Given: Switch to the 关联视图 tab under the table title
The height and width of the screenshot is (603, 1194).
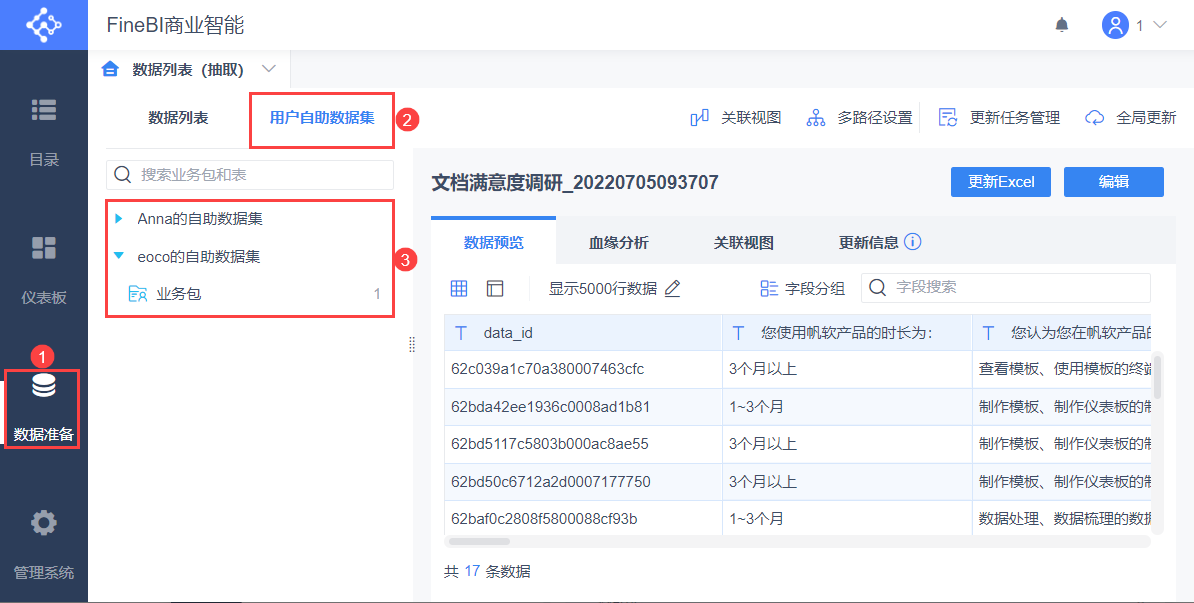Looking at the screenshot, I should 743,243.
